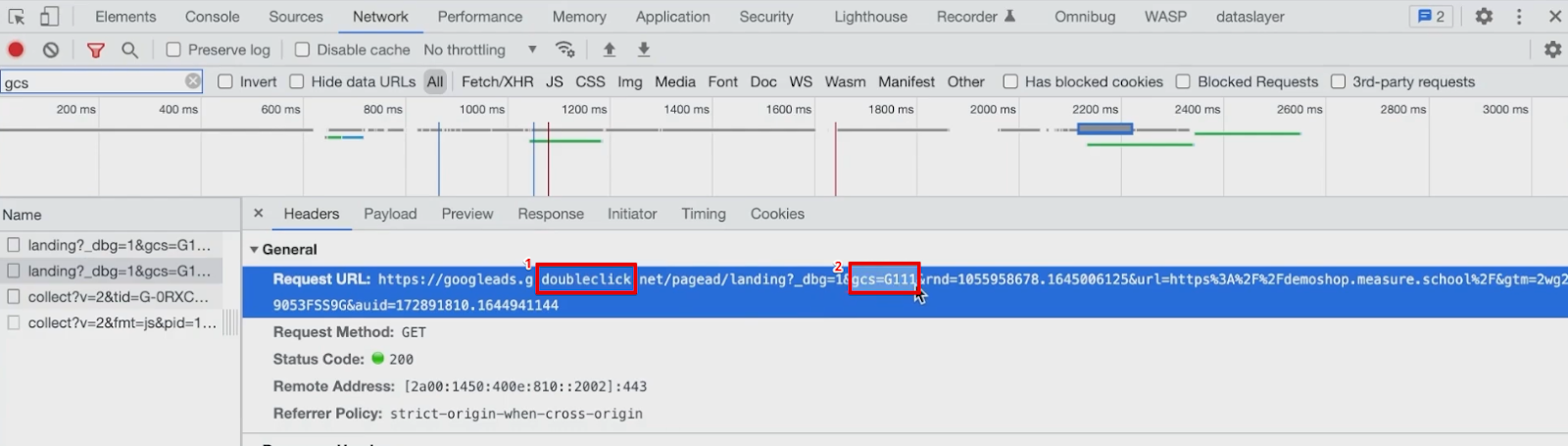The height and width of the screenshot is (446, 1568).
Task: Open the Performance tab
Action: tap(480, 17)
